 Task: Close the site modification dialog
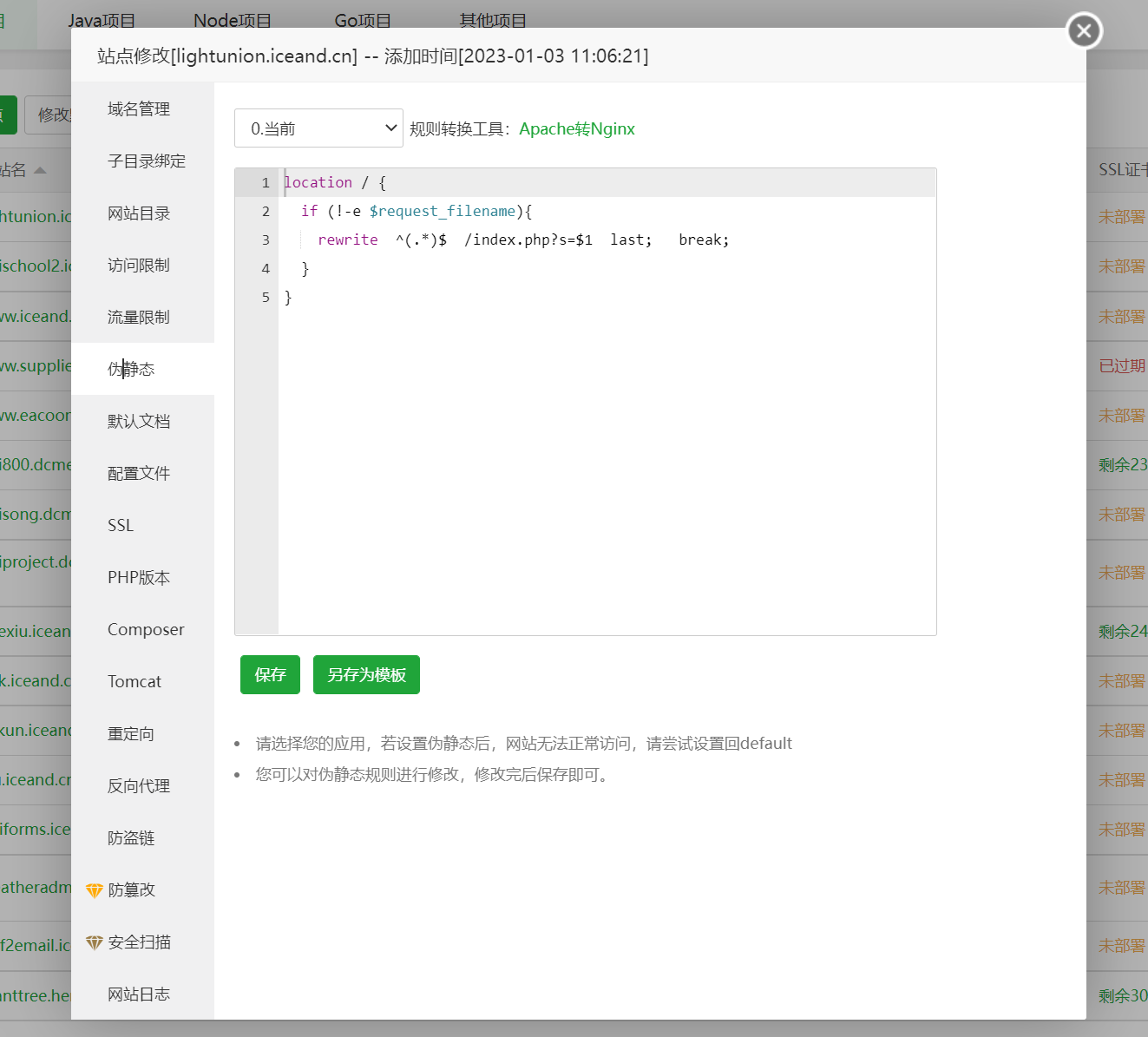[1084, 31]
